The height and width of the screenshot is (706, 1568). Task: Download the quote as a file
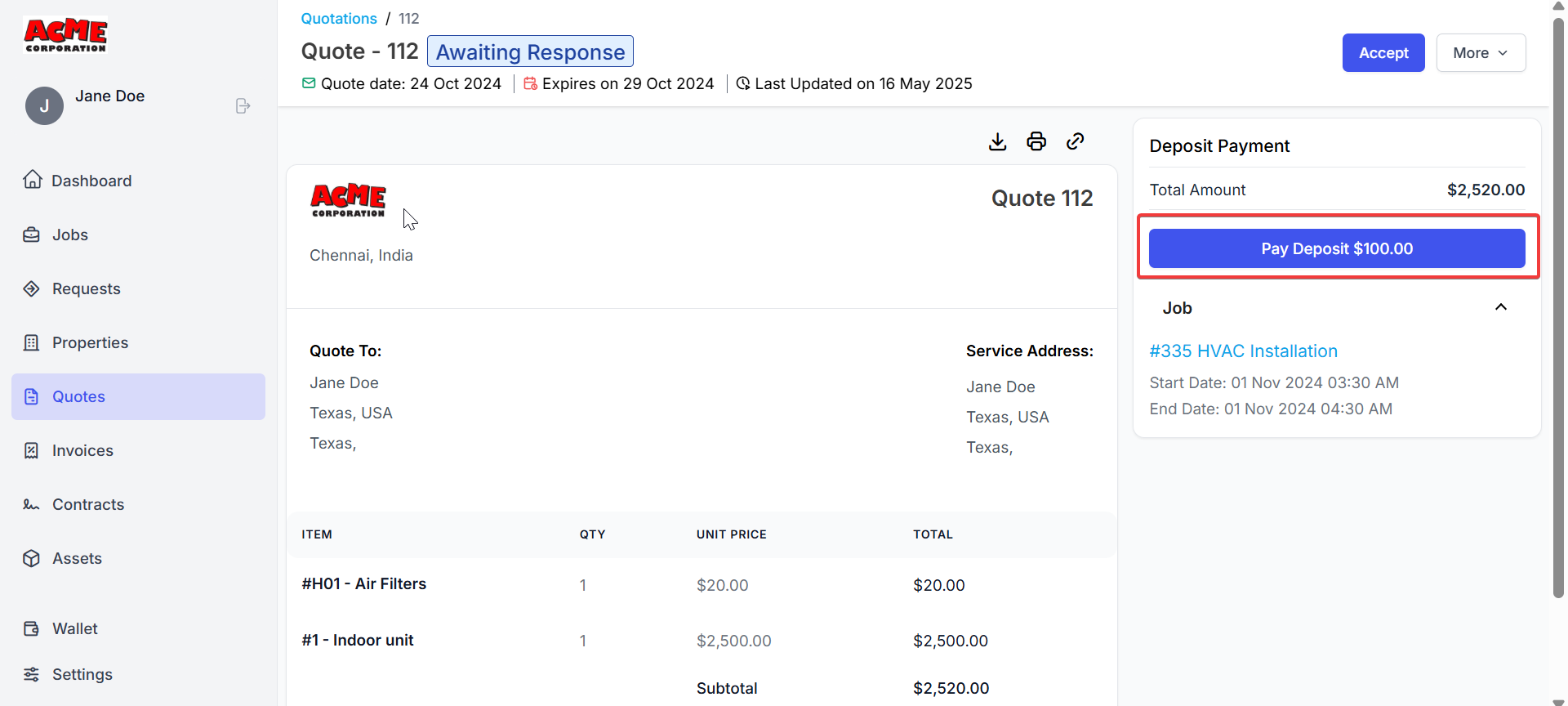[x=997, y=141]
